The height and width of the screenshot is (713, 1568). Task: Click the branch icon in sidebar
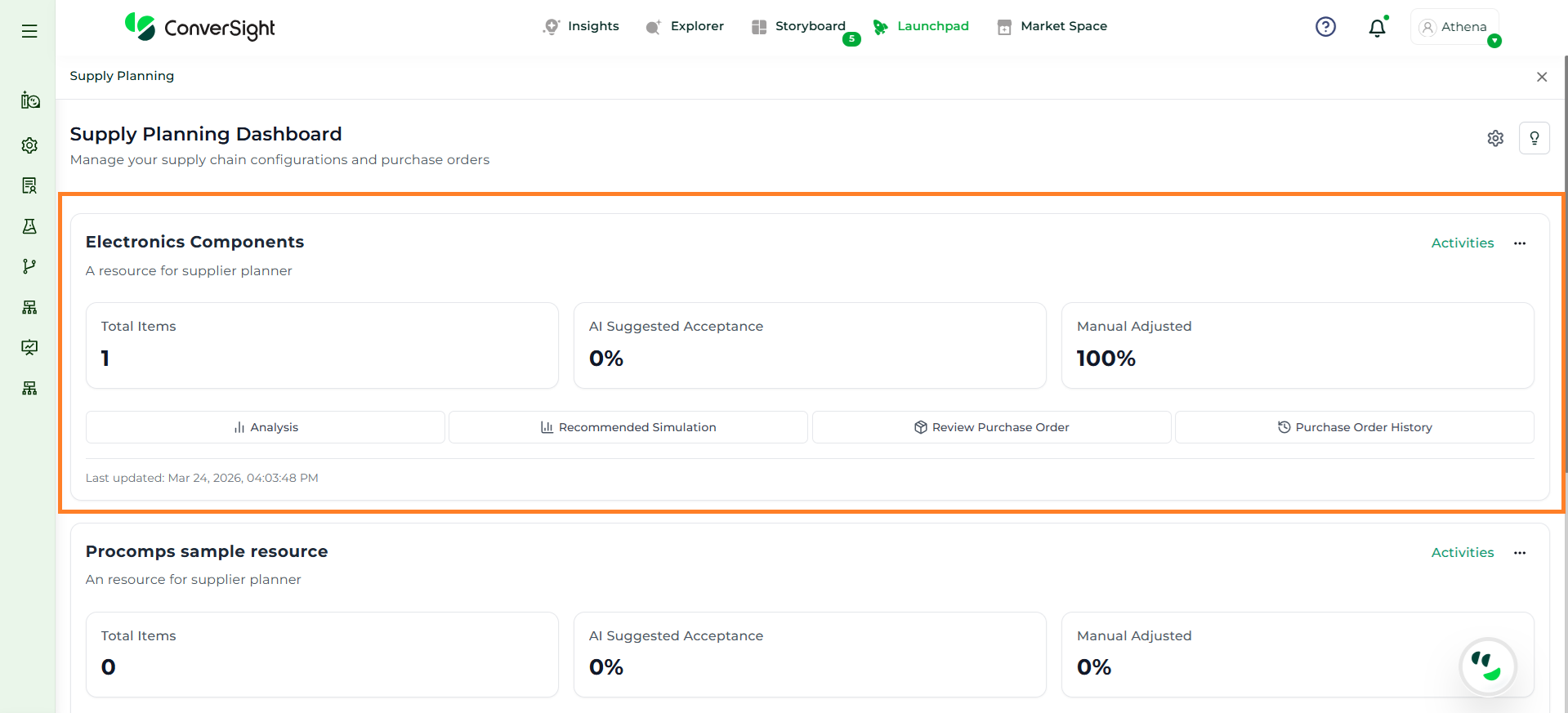[x=29, y=266]
